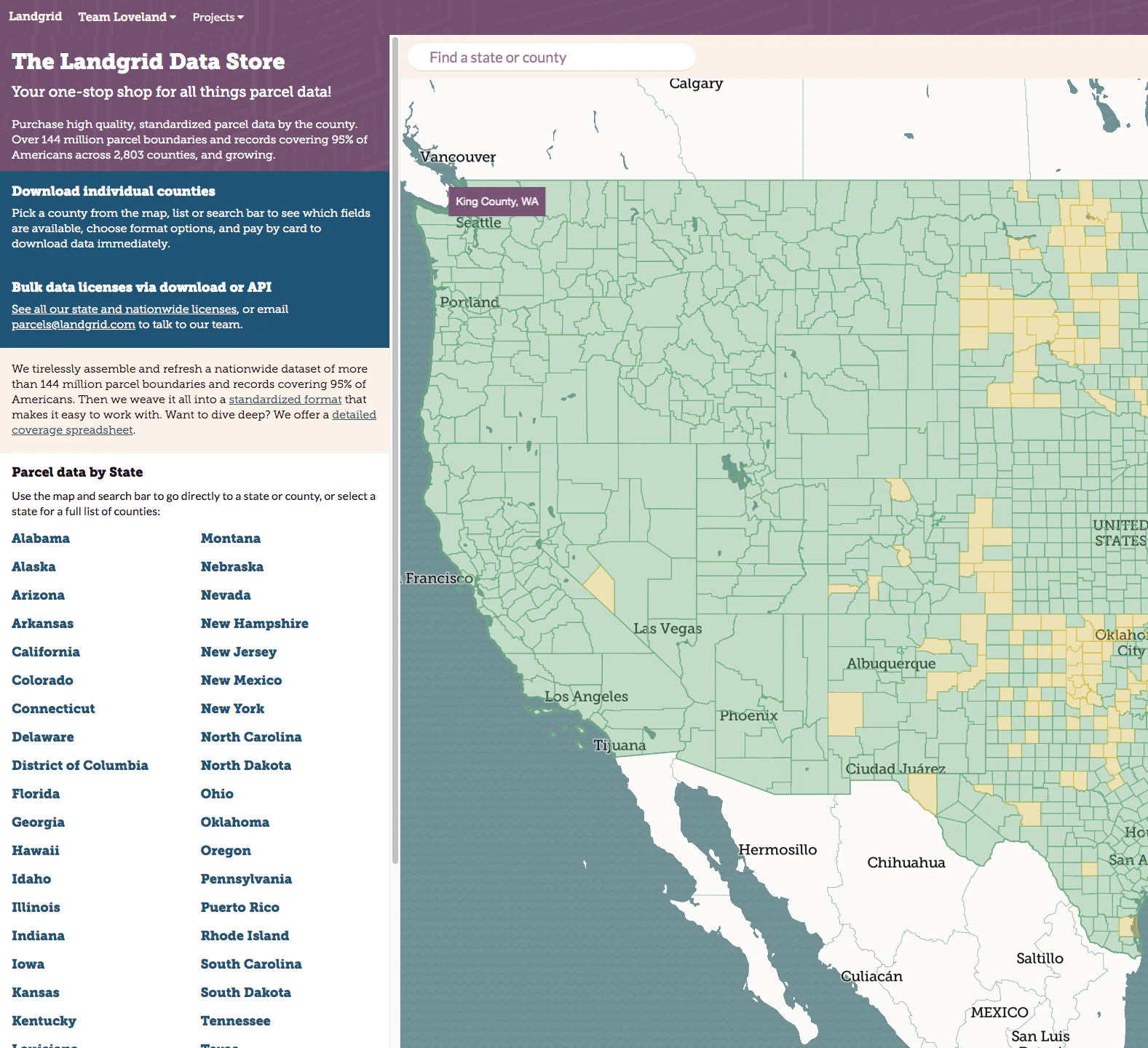
Task: Click the Phoenix label on the map
Action: coord(748,715)
